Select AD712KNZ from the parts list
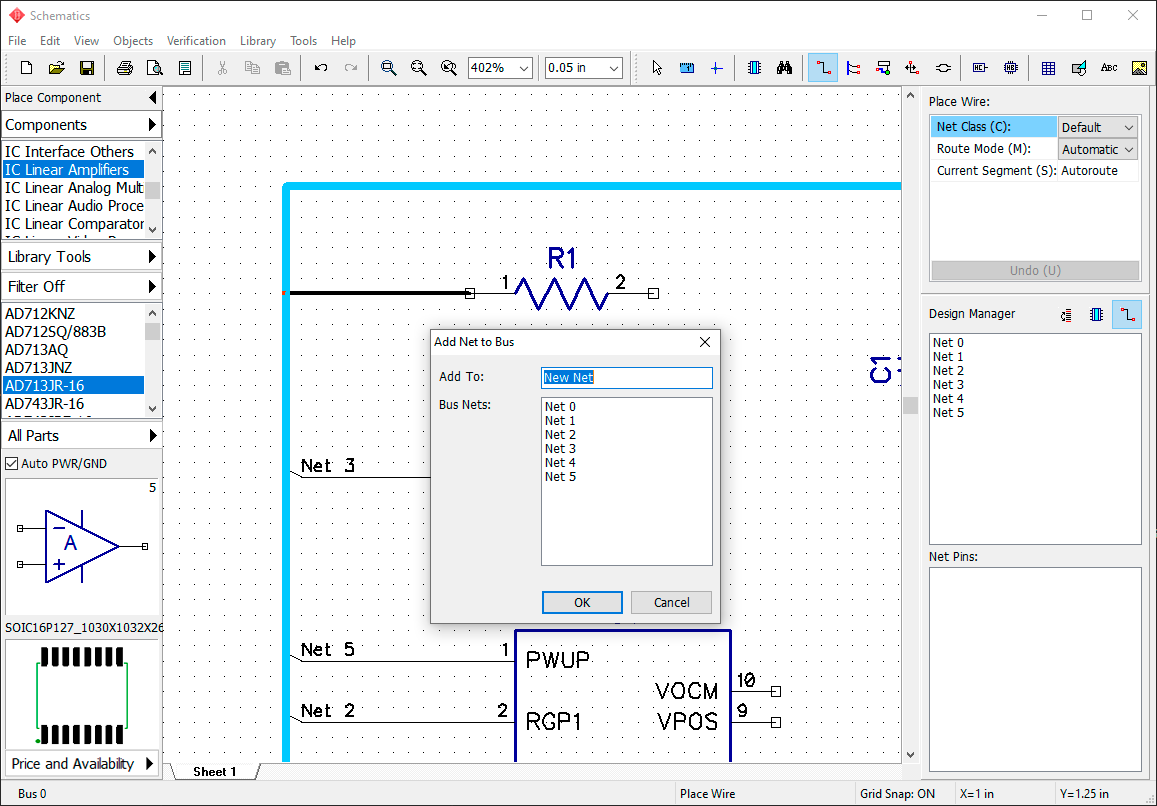Image resolution: width=1157 pixels, height=806 pixels. tap(74, 314)
